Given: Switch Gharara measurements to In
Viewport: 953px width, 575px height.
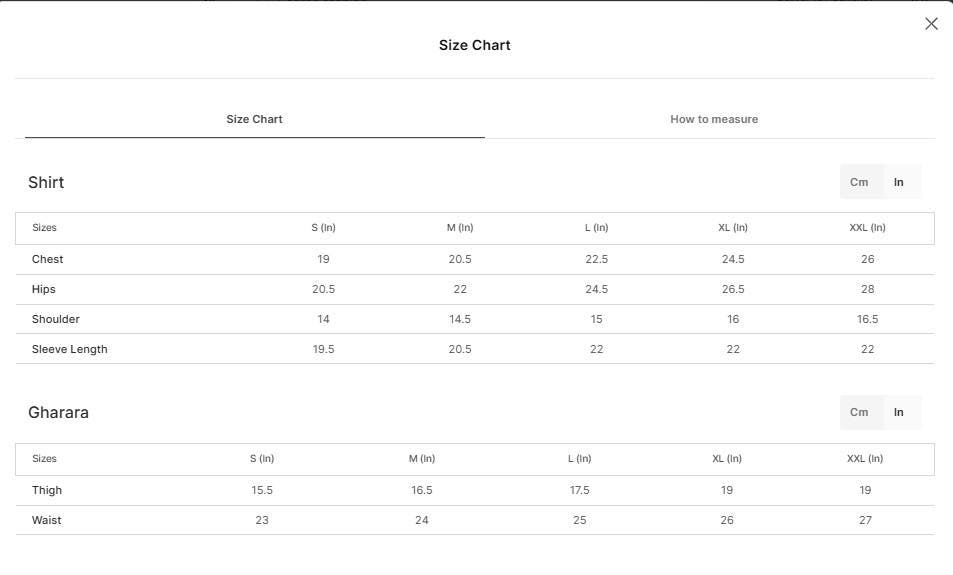Looking at the screenshot, I should coord(898,412).
